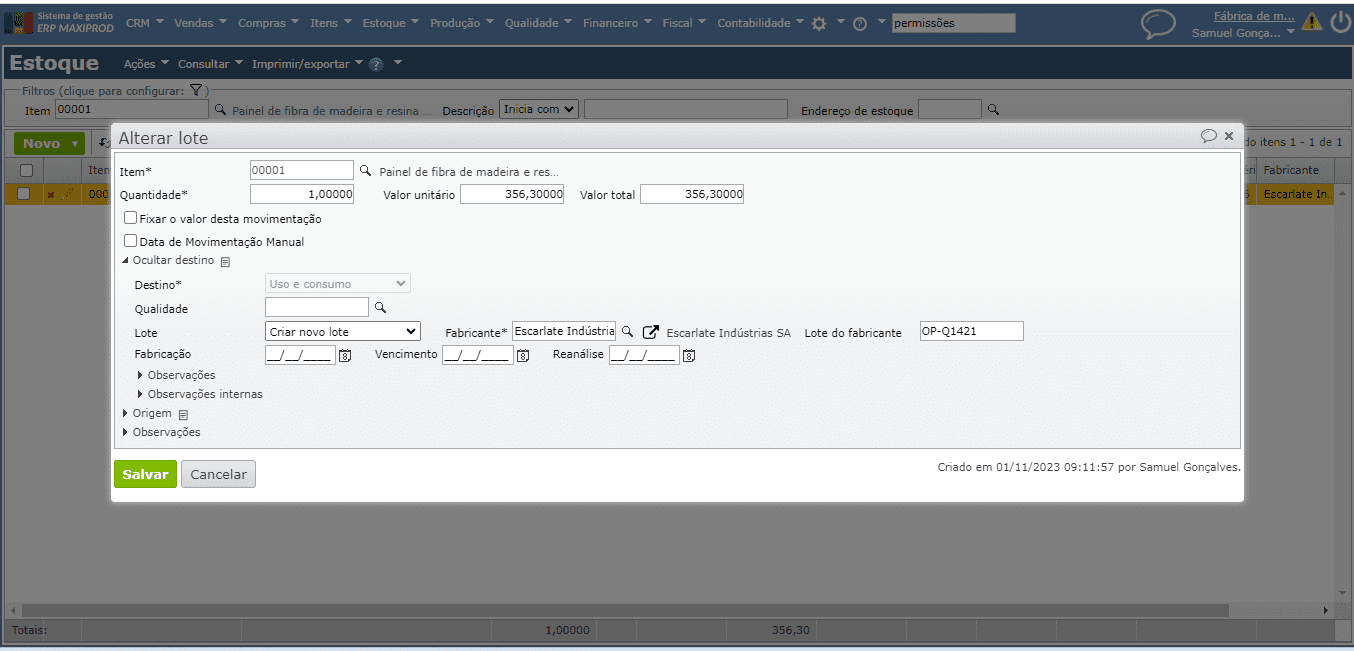The width and height of the screenshot is (1354, 651).
Task: Click the note icon beside Ocultar destino
Action: (225, 262)
